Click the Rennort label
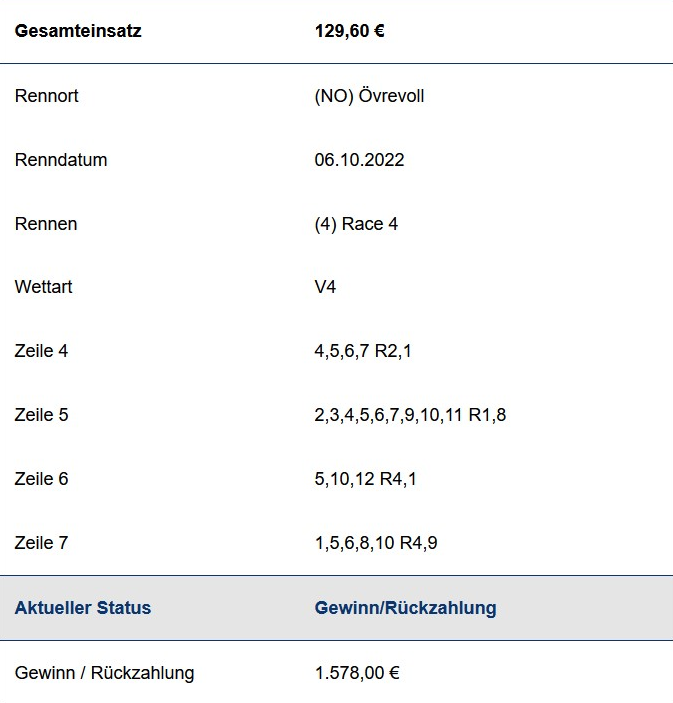The image size is (673, 703). (x=47, y=96)
